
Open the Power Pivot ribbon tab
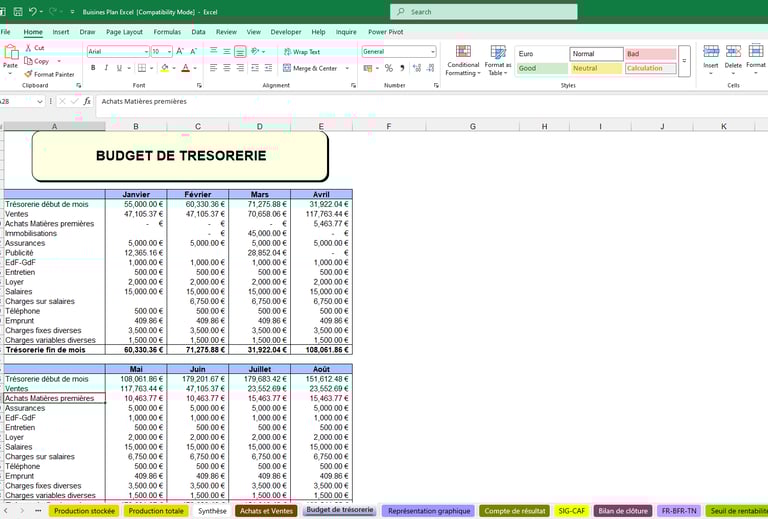click(385, 32)
